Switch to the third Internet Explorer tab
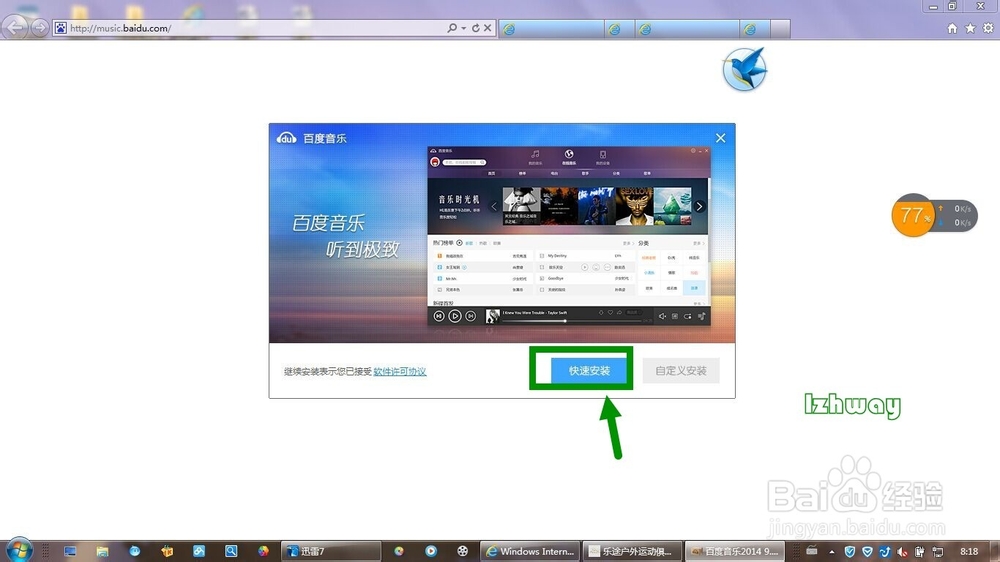Image resolution: width=1000 pixels, height=562 pixels. tap(688, 29)
